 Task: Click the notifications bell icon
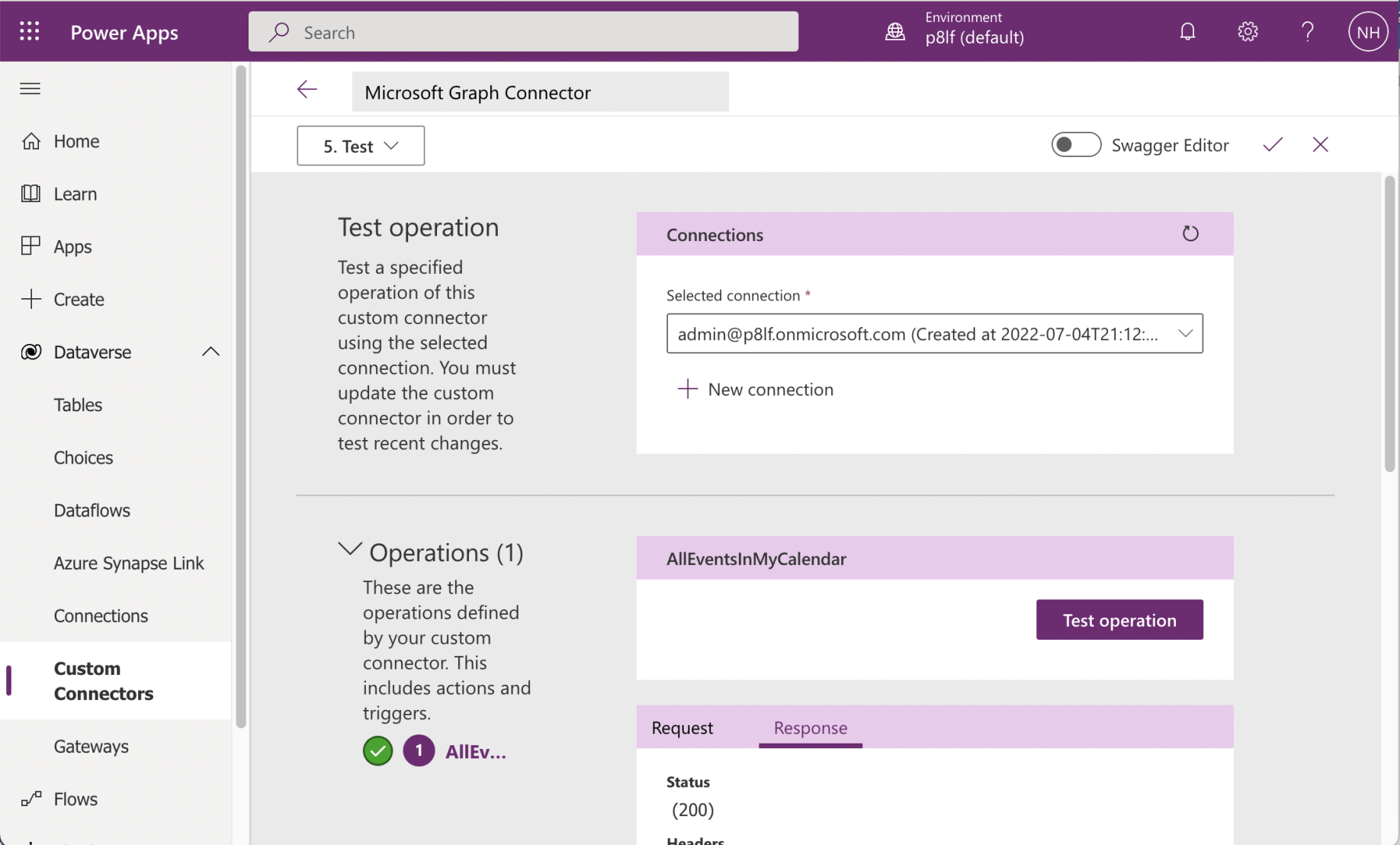(x=1187, y=31)
